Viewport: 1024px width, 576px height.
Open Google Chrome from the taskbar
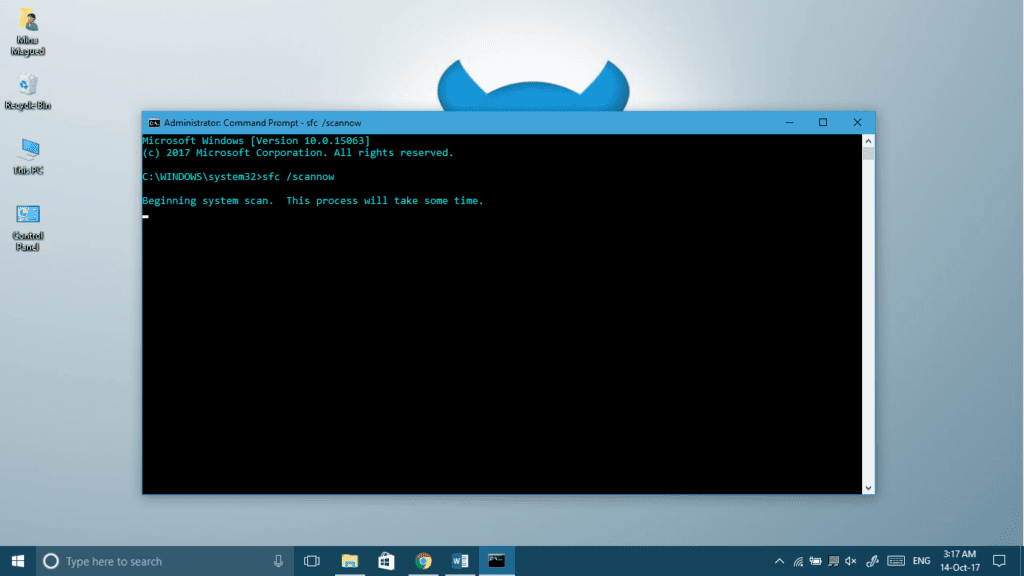[x=423, y=561]
